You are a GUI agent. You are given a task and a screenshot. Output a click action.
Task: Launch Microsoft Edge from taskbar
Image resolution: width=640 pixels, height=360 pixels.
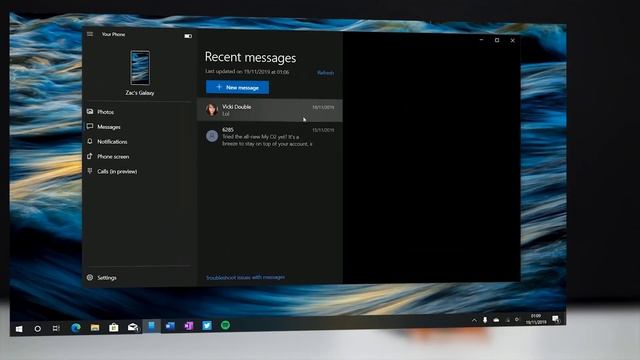[76, 328]
